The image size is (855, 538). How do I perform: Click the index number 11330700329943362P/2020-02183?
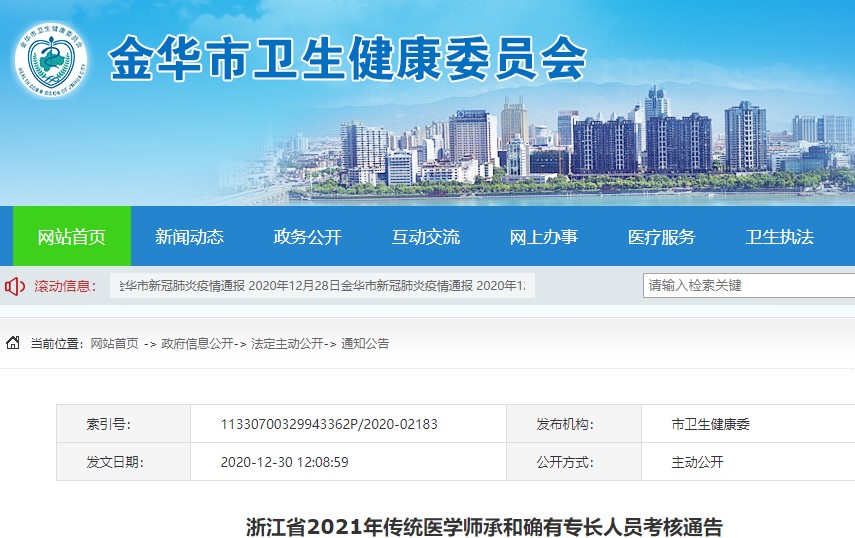[329, 424]
